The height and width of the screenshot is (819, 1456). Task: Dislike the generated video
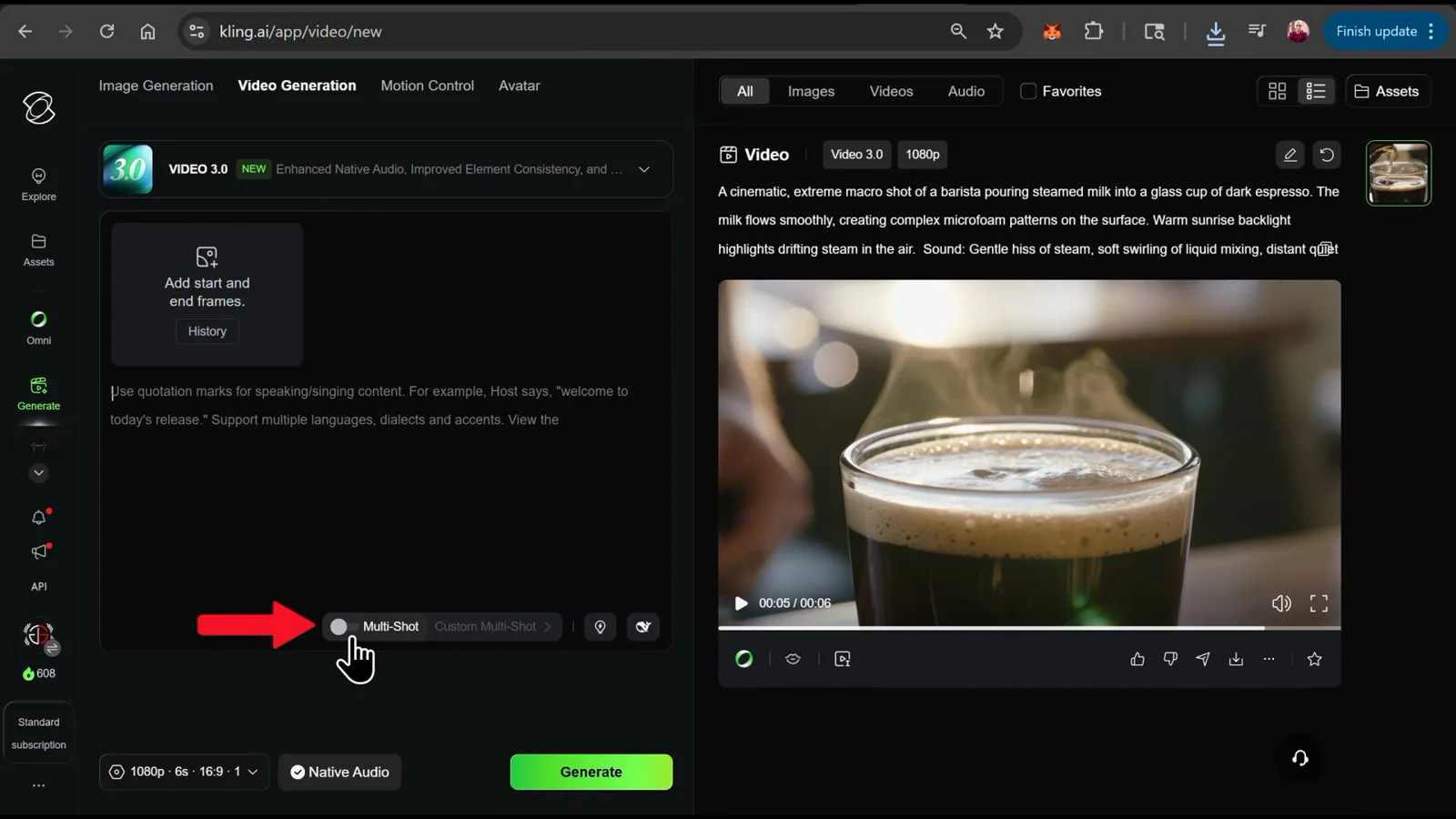[x=1170, y=659]
